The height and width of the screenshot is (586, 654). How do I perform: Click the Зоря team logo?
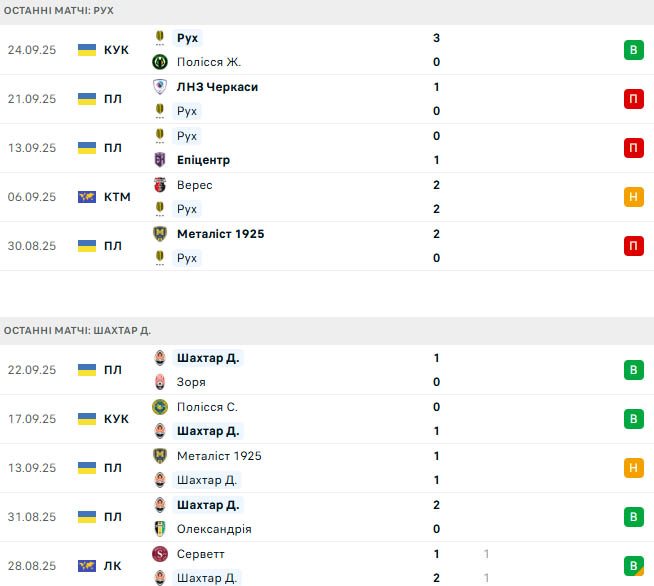(x=159, y=382)
